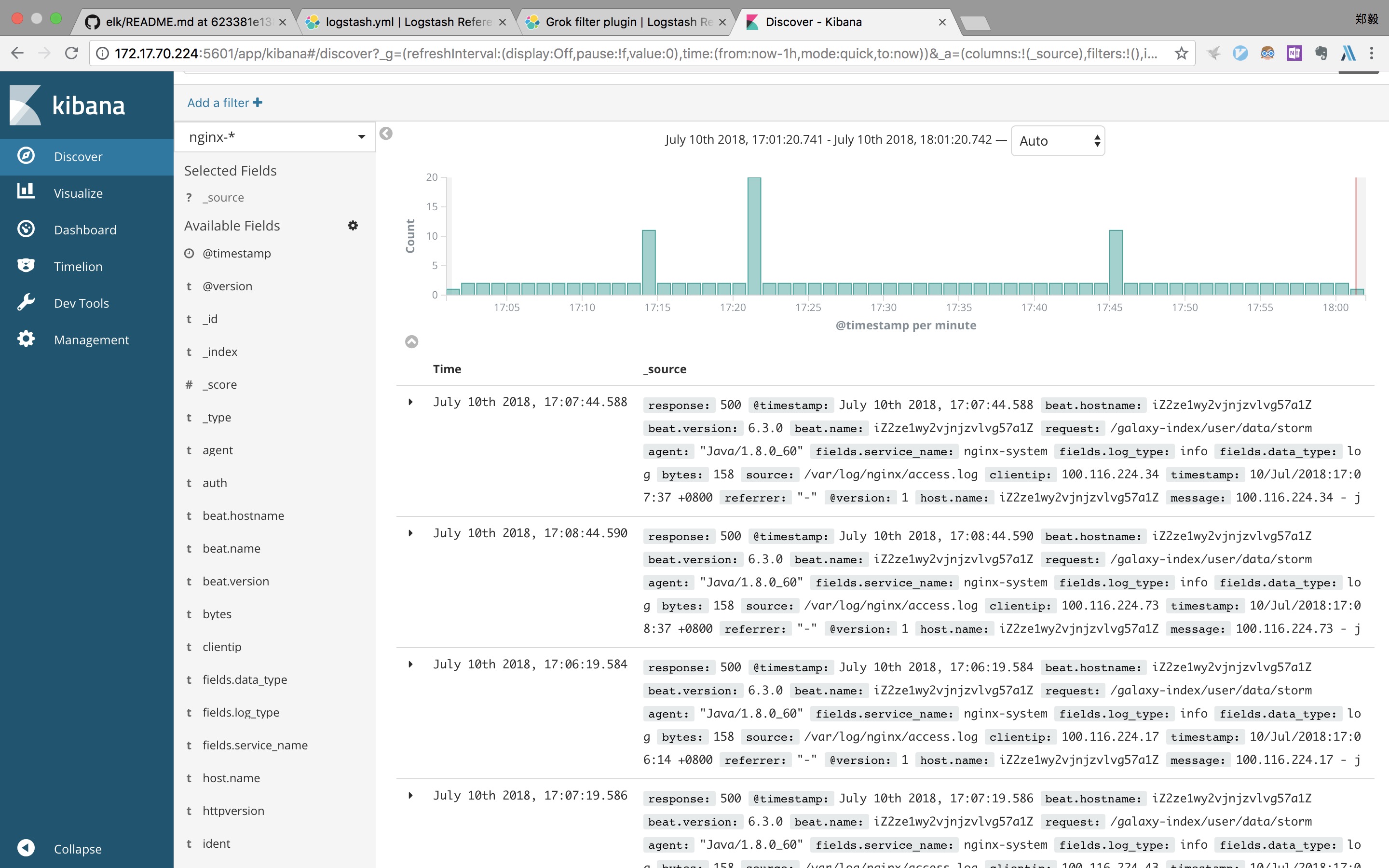Viewport: 1389px width, 868px height.
Task: Open the Auto interval selector
Action: pos(1057,141)
